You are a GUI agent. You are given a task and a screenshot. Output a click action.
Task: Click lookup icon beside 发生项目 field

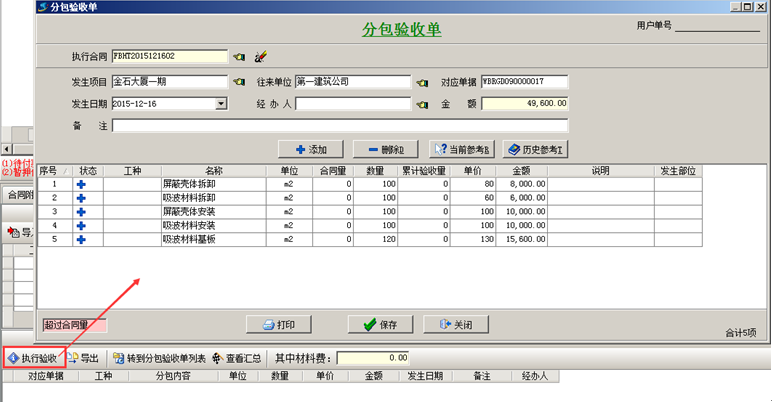coord(239,82)
